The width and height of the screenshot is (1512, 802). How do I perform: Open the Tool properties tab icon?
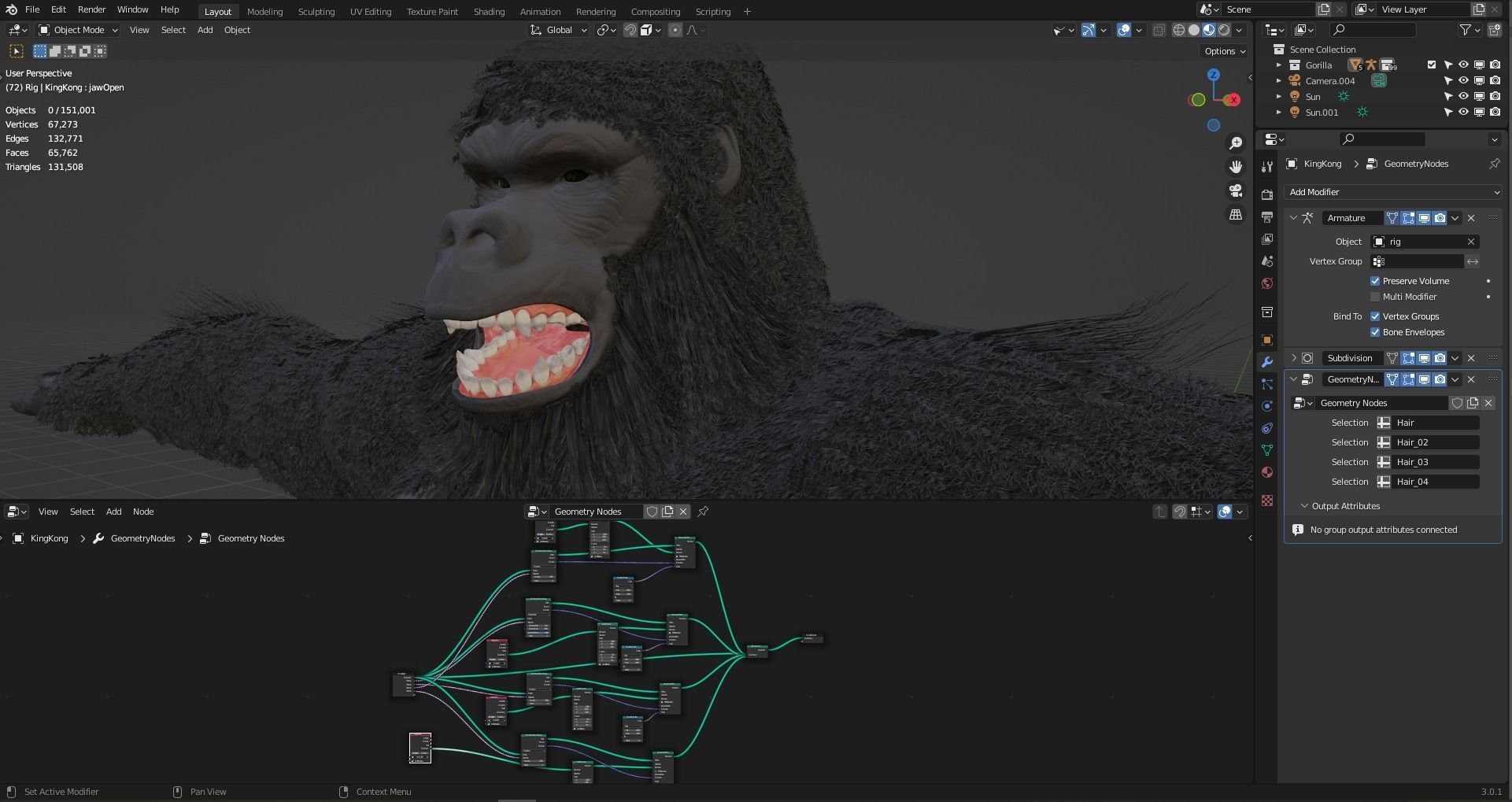pyautogui.click(x=1267, y=167)
